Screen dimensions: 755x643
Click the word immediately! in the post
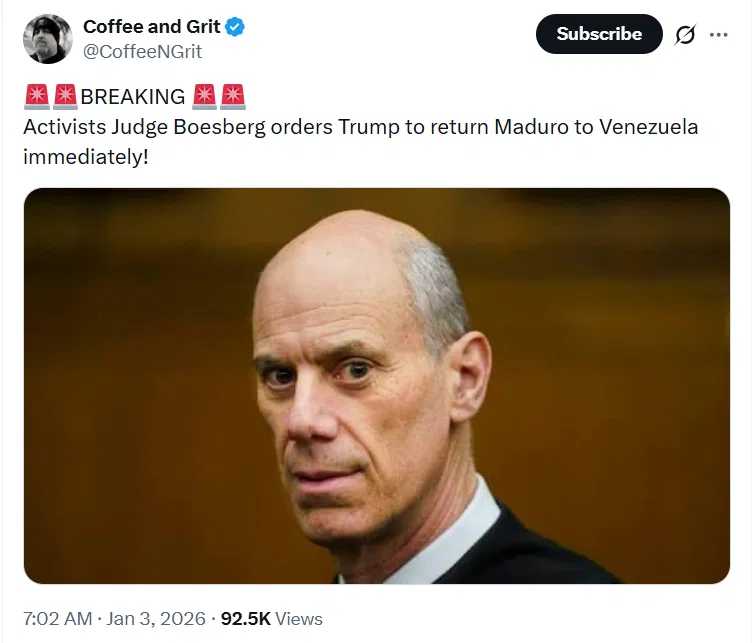tap(86, 157)
